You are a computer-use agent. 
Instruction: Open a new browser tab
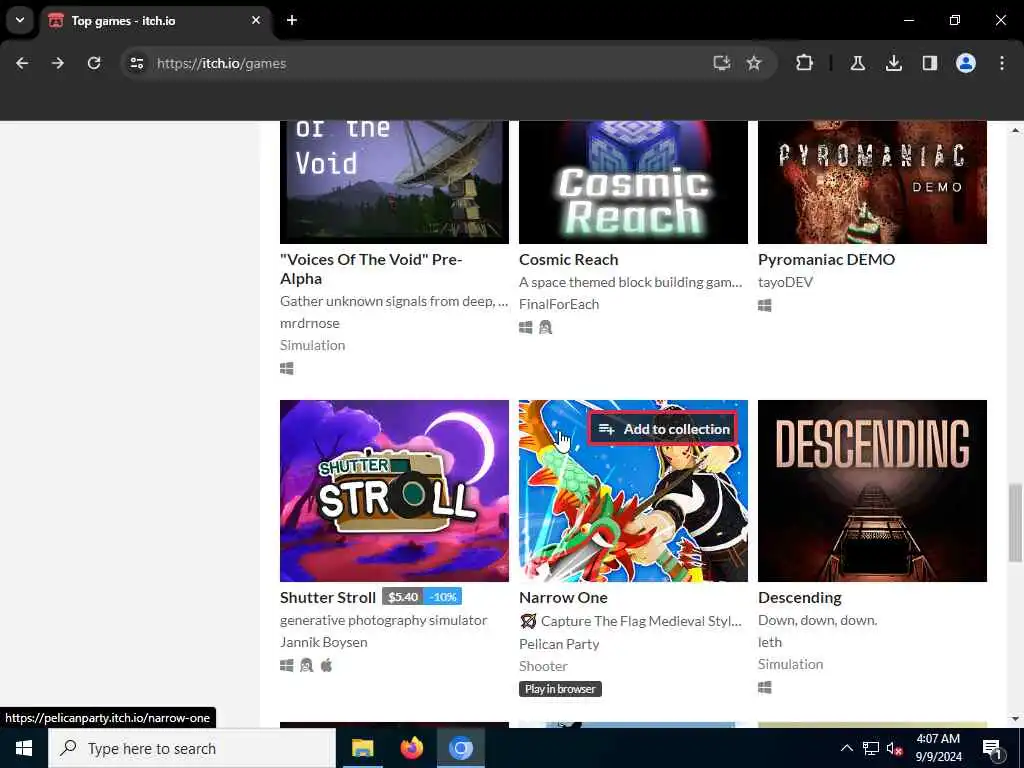292,20
